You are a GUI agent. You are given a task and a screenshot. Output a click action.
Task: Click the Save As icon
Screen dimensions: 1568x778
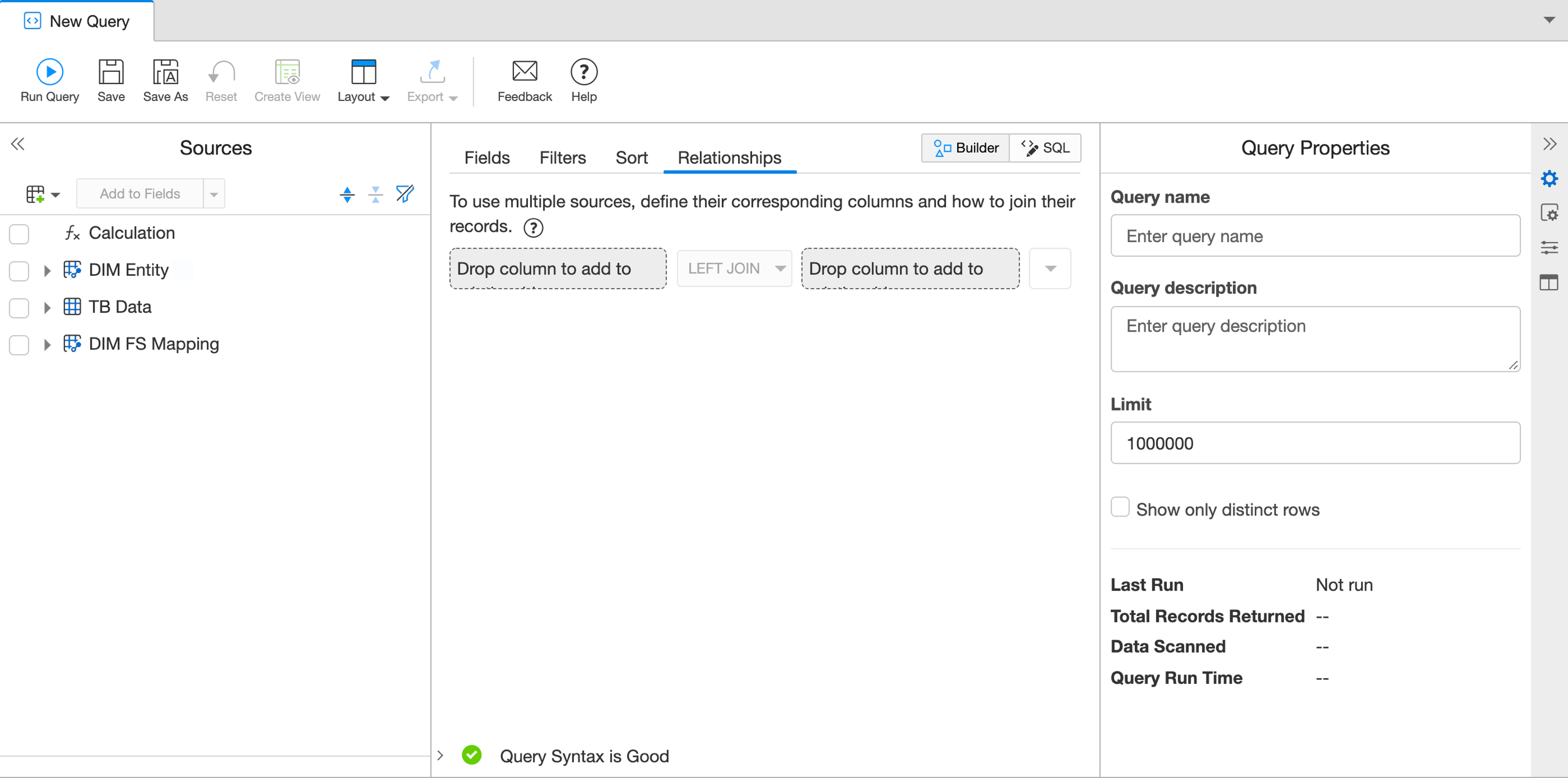[x=165, y=73]
